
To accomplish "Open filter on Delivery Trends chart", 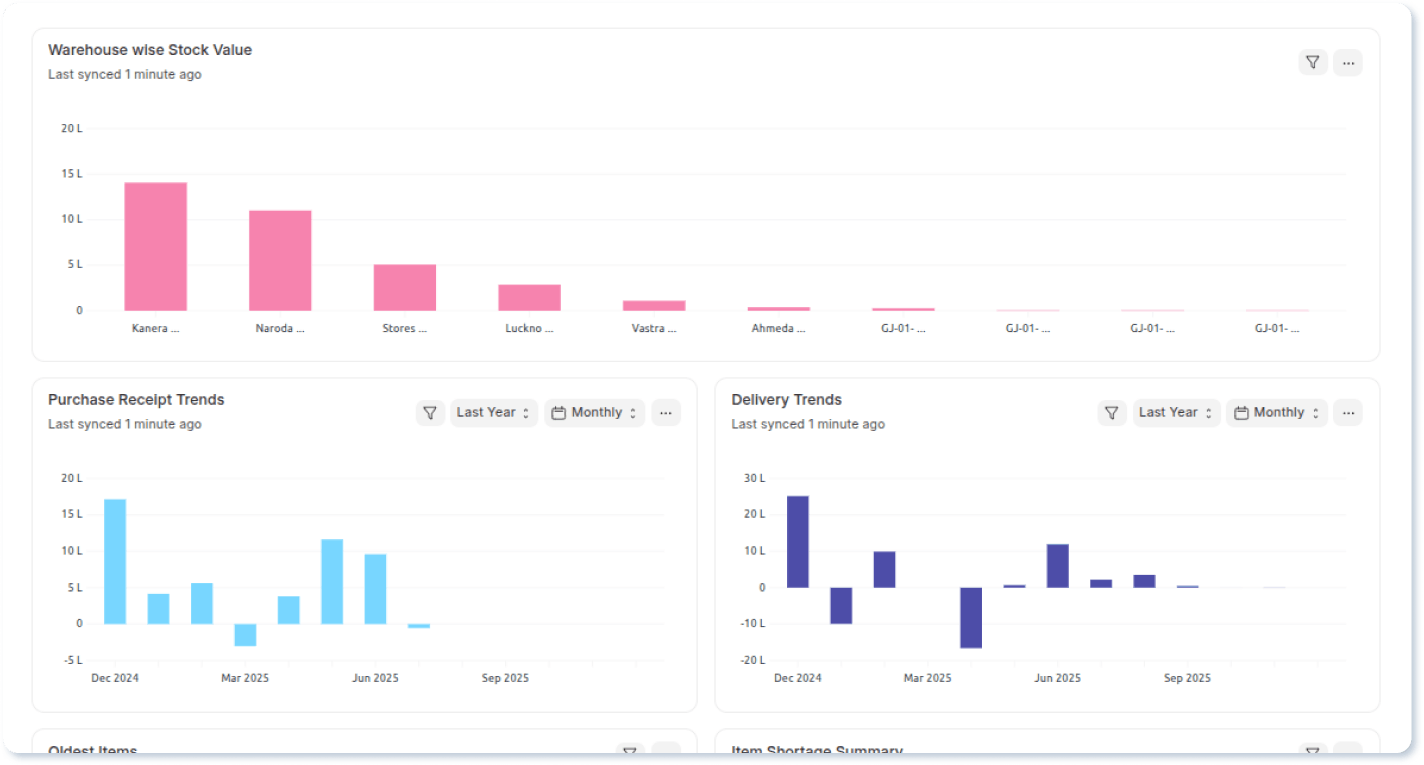I will [x=1112, y=412].
